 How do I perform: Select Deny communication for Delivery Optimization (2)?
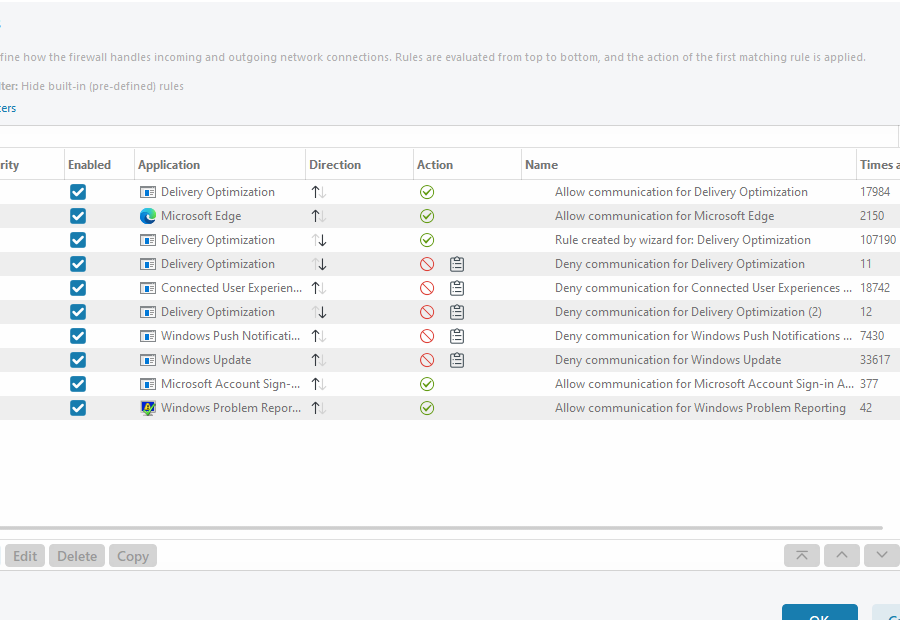coord(688,312)
